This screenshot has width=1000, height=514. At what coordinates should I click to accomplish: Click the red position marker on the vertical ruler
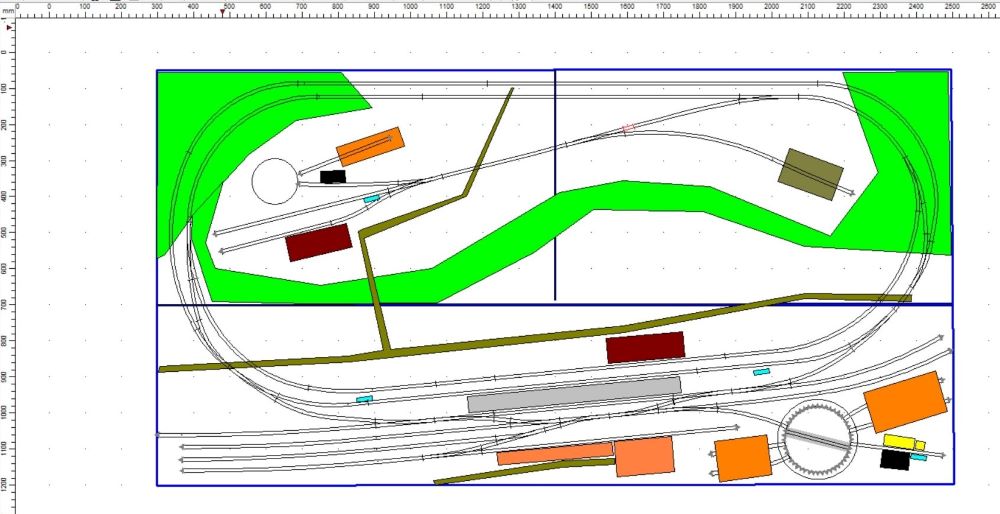pos(9,28)
